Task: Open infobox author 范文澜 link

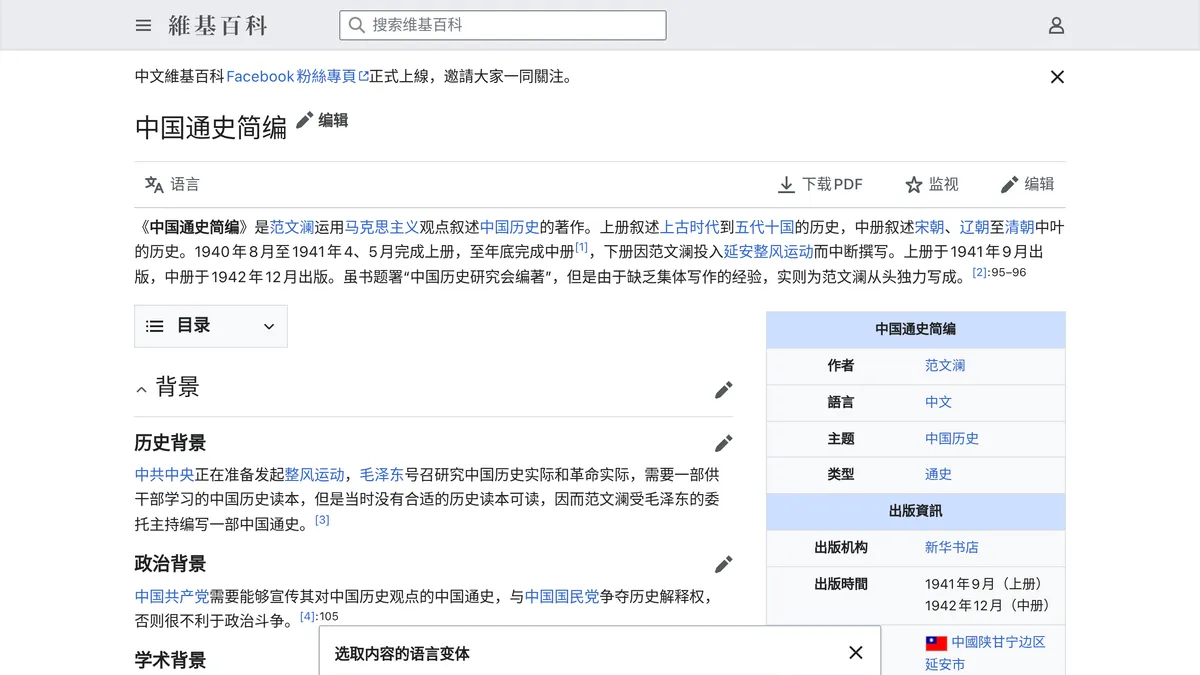Action: click(945, 366)
